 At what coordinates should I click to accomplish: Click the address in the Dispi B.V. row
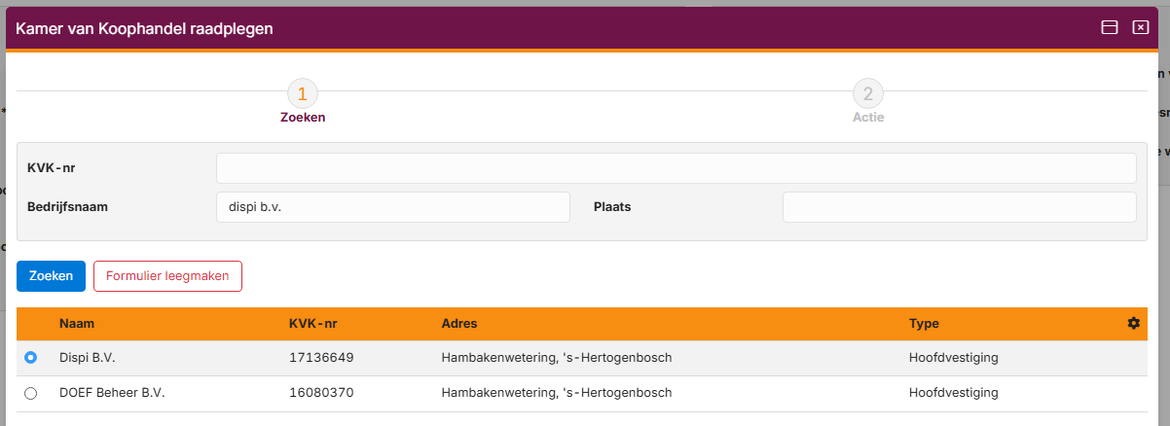[x=556, y=357]
